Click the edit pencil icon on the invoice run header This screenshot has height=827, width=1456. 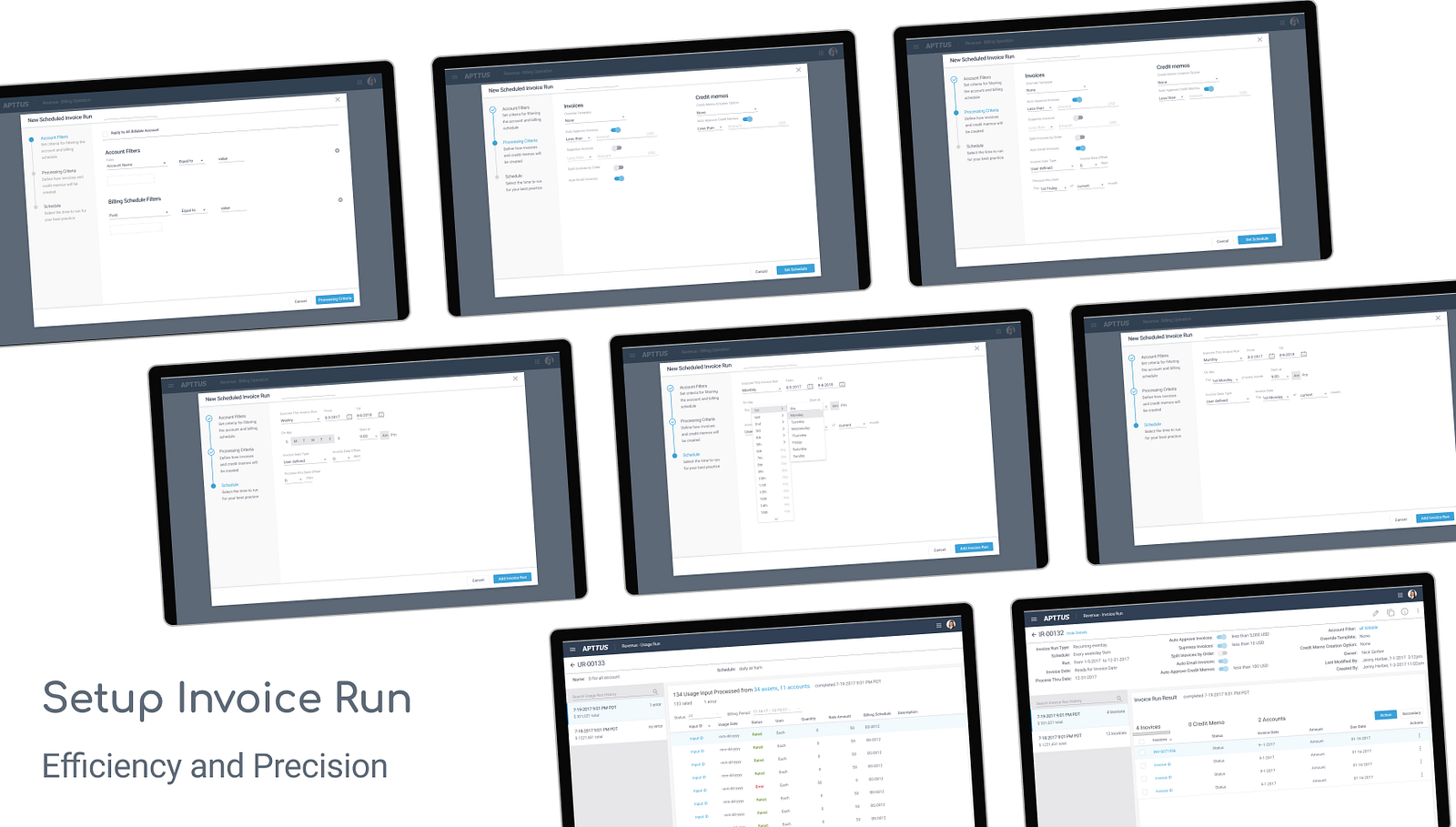point(1375,613)
